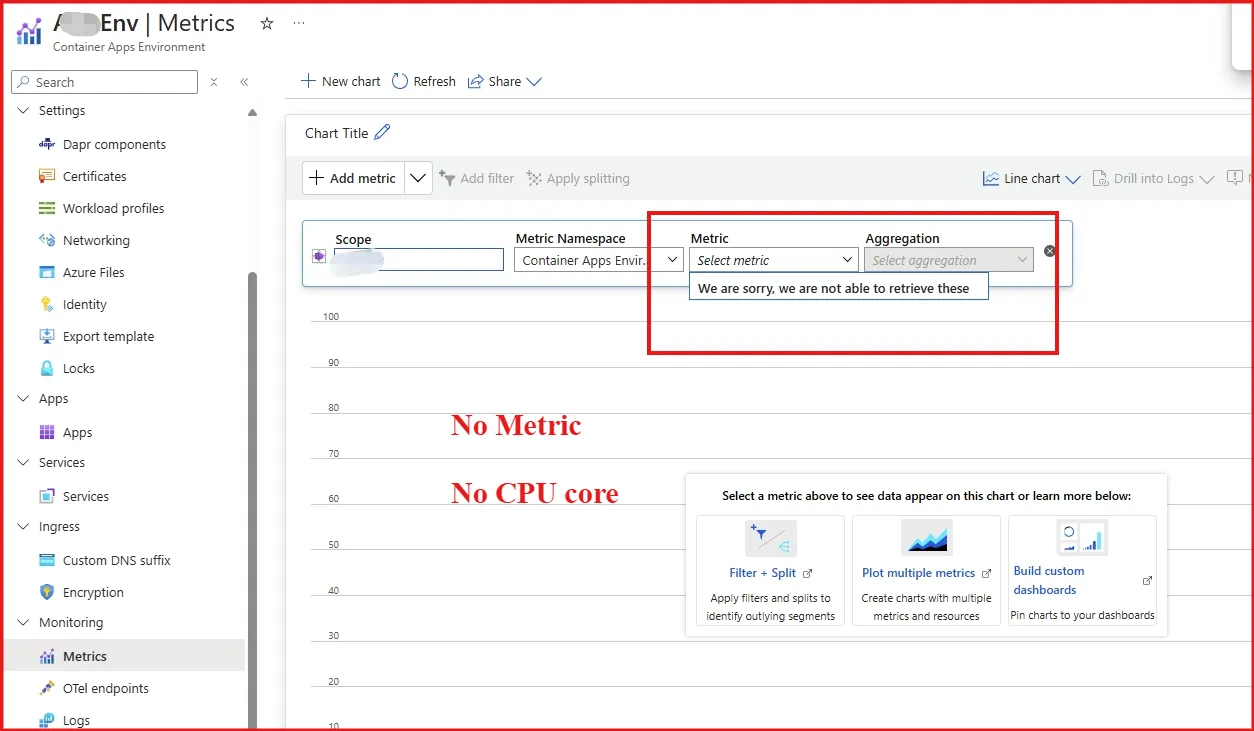
Task: Click the Locks padlock icon
Action: [47, 368]
